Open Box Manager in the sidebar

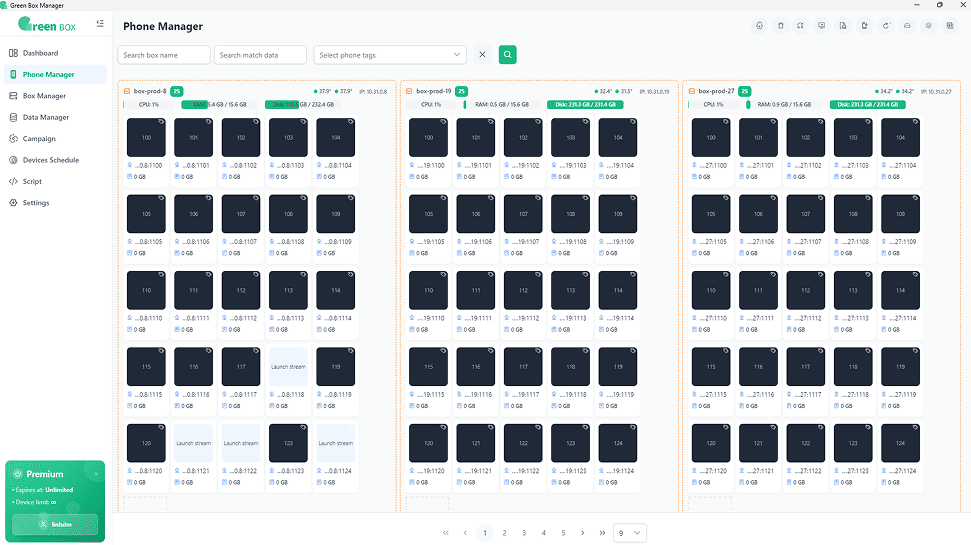point(55,96)
